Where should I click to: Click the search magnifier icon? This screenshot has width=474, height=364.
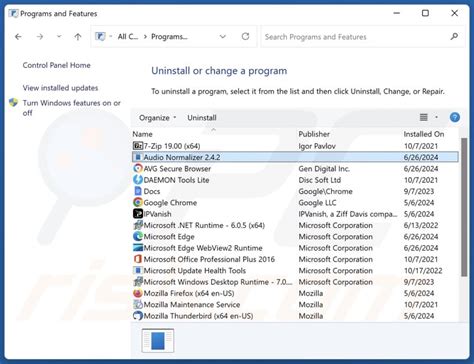(454, 36)
